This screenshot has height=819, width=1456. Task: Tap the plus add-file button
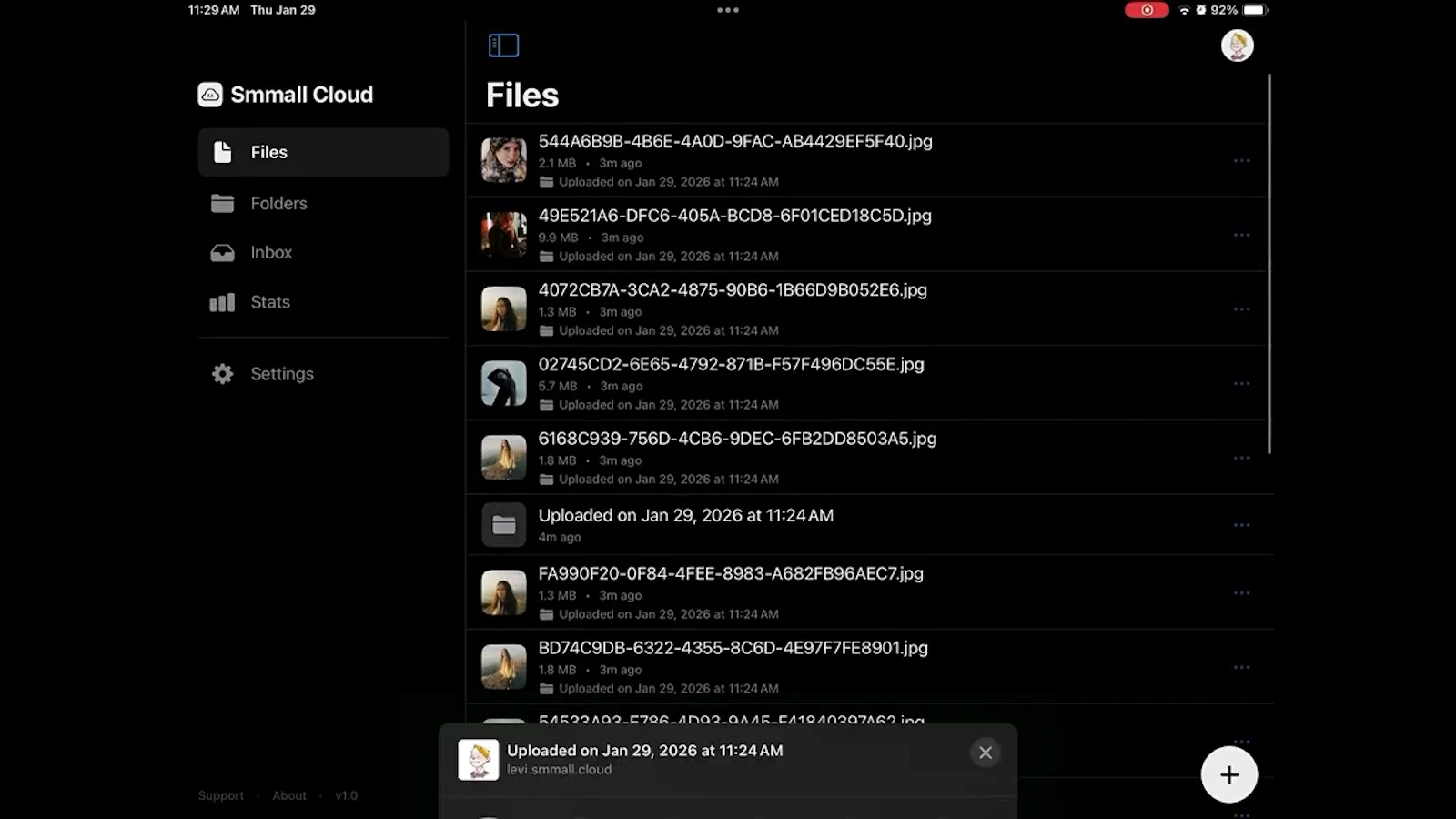(x=1229, y=774)
